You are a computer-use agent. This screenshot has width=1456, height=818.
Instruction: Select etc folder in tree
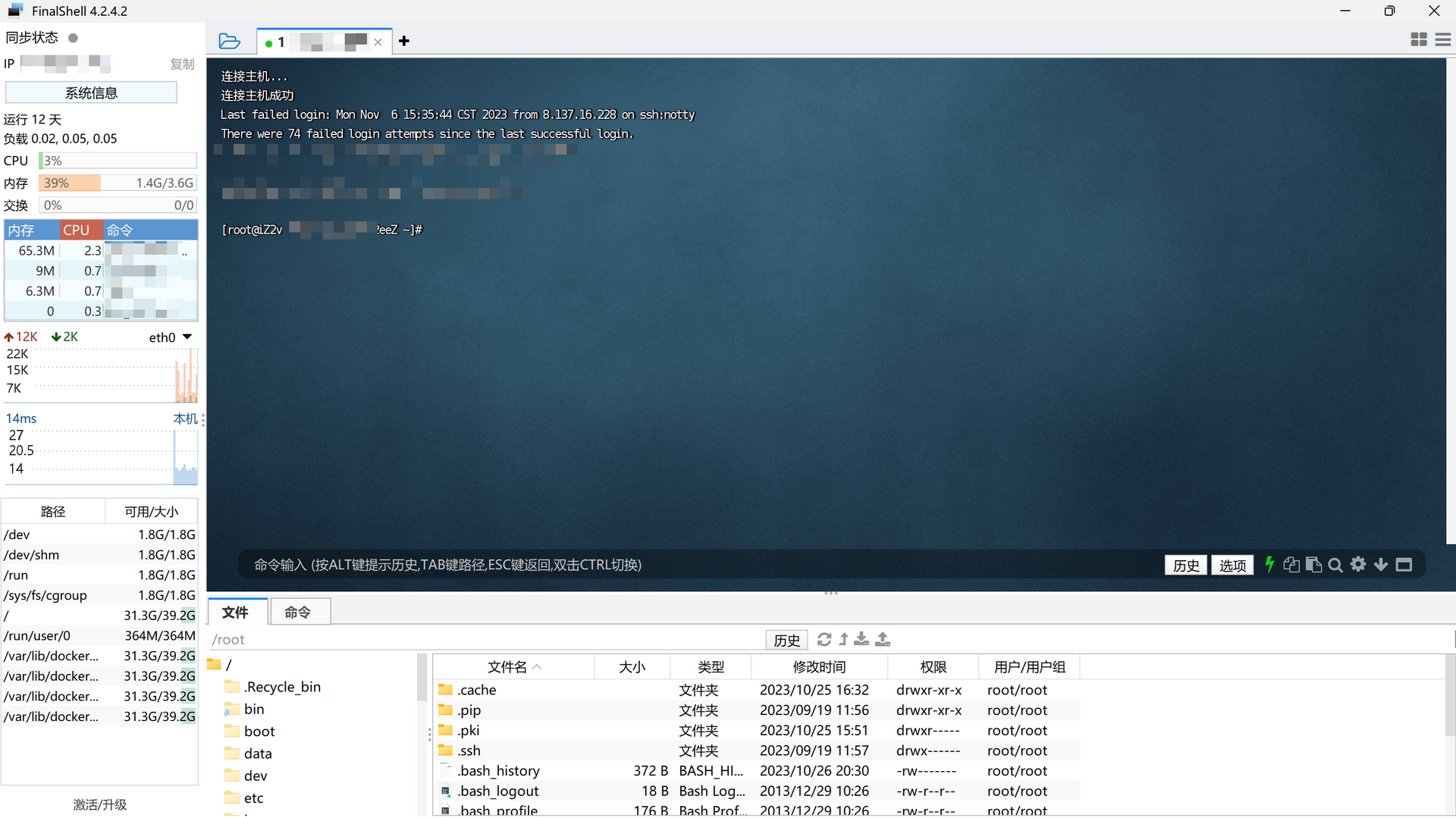(245, 798)
